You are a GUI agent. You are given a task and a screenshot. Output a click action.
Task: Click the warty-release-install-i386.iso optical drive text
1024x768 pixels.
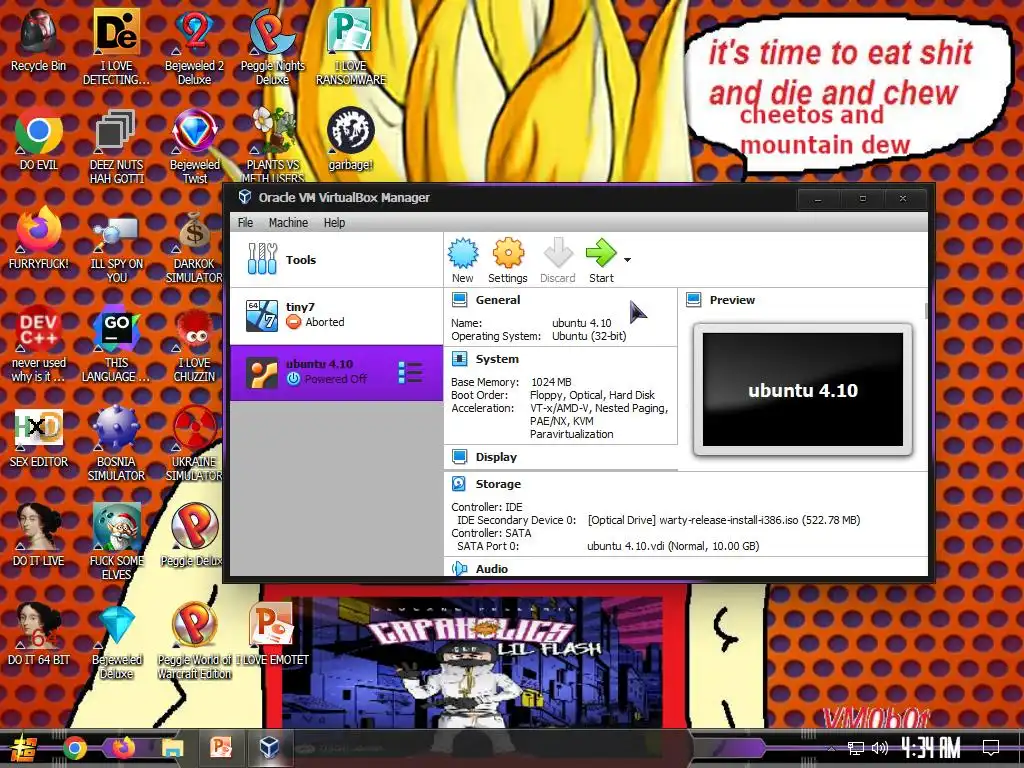click(724, 520)
